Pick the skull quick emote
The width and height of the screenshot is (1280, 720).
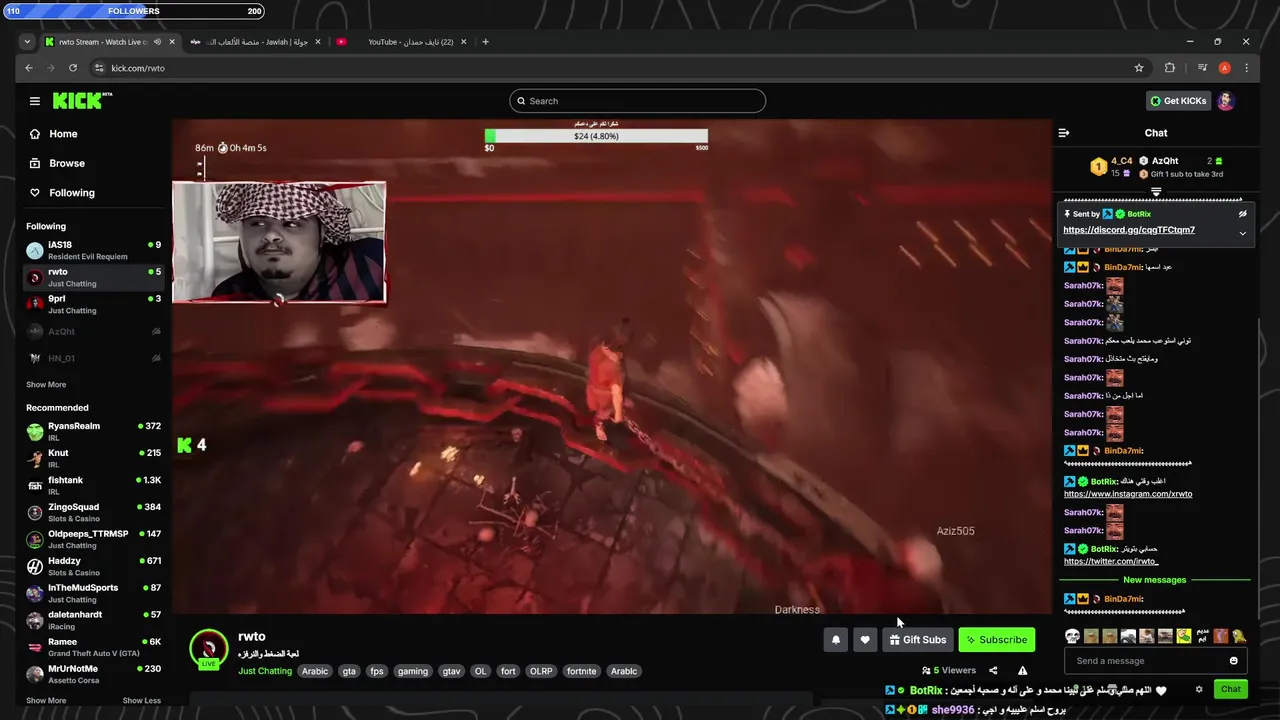1072,636
